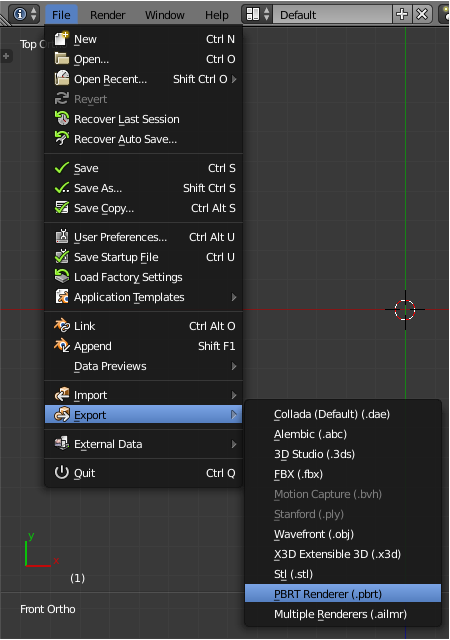Open the Window menu
The height and width of the screenshot is (640, 450).
pyautogui.click(x=165, y=15)
